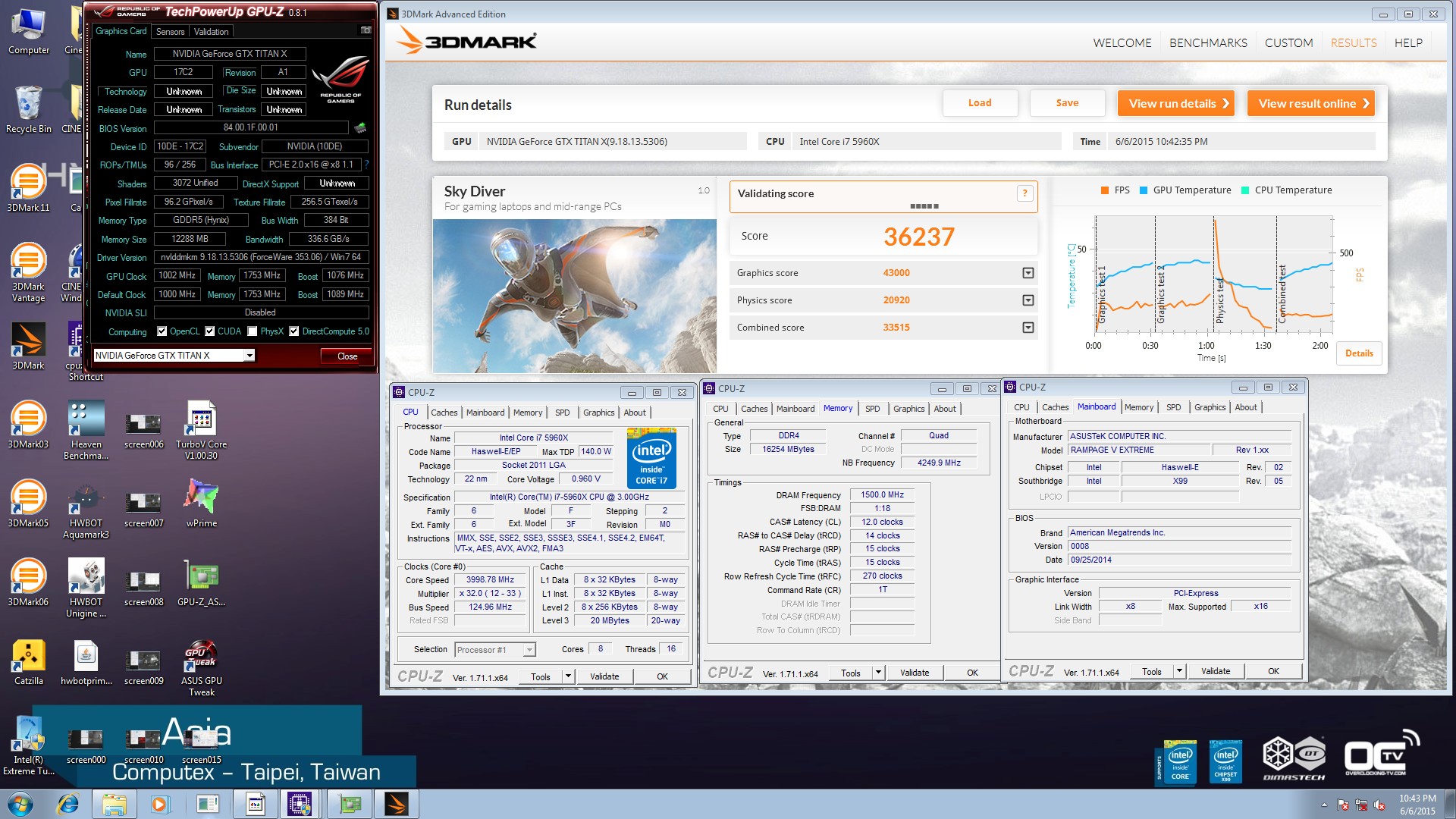Screen dimensions: 1456x819
Task: Select the screen006 file icon
Action: [x=143, y=431]
